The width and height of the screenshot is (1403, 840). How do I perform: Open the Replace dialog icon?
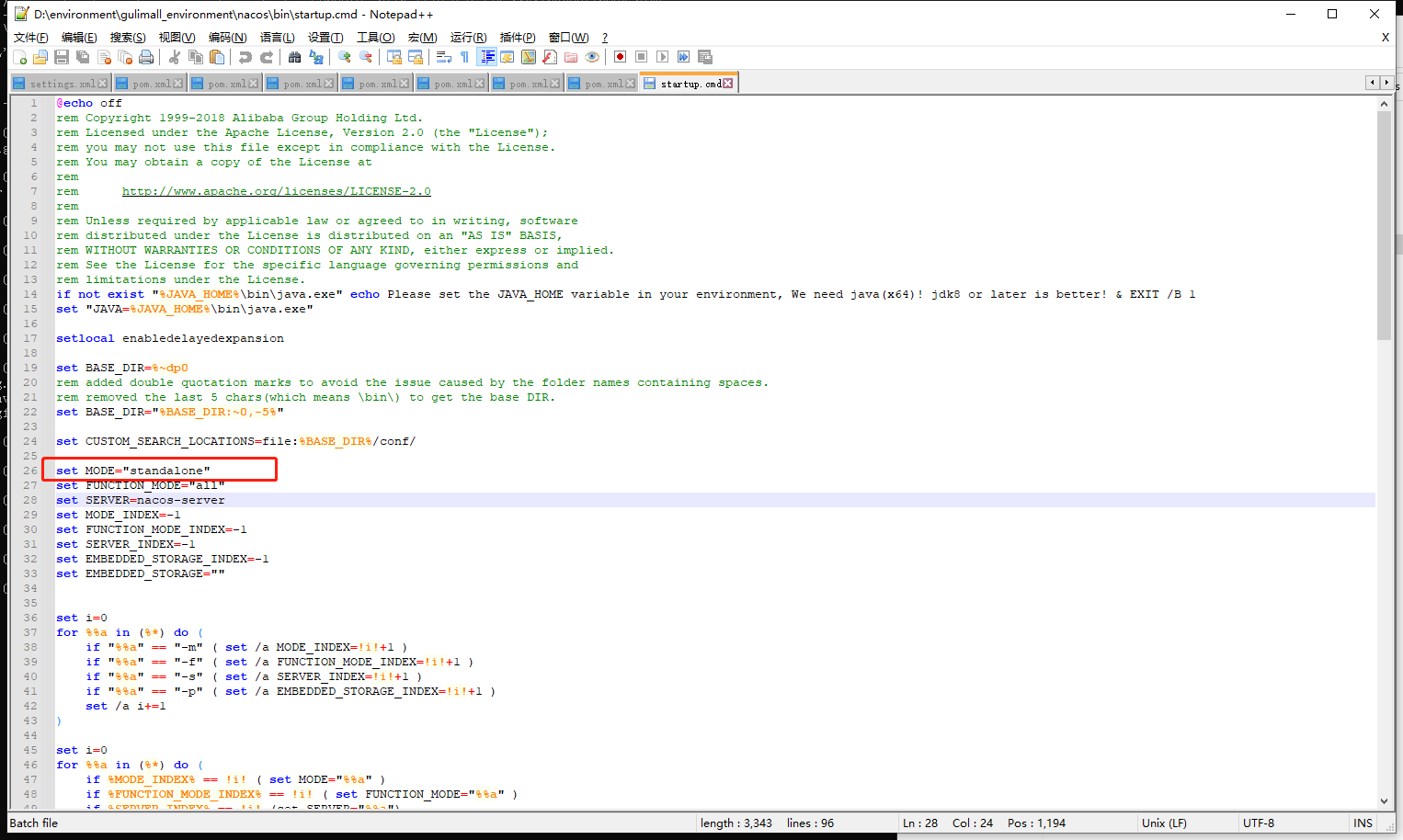click(x=315, y=57)
